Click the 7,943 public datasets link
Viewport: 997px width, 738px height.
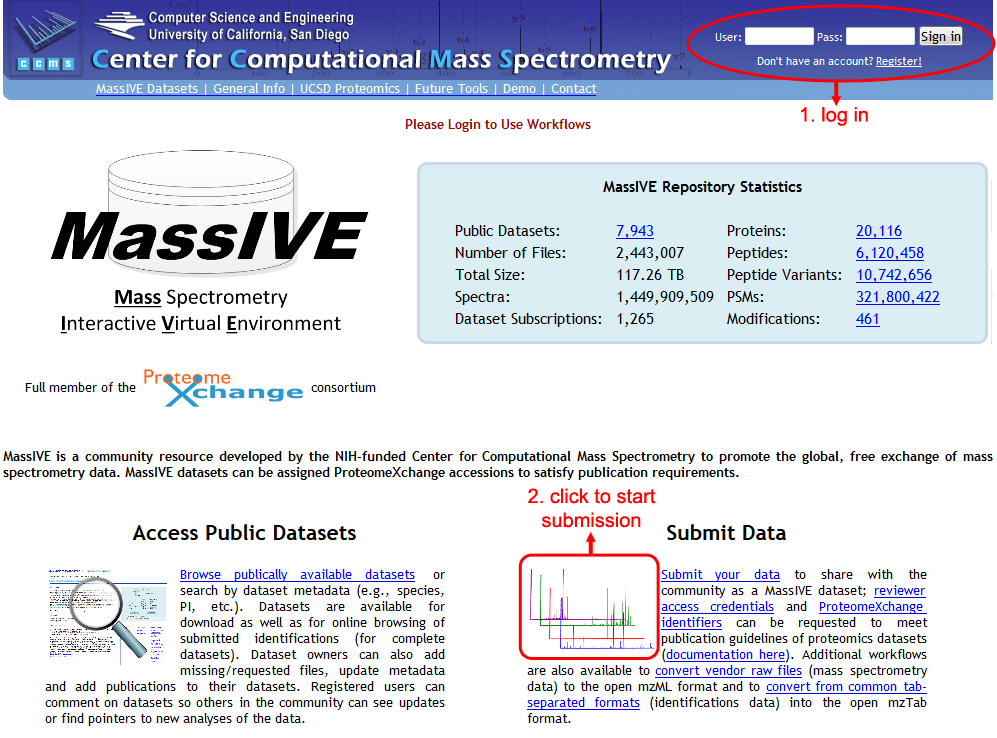(x=635, y=231)
